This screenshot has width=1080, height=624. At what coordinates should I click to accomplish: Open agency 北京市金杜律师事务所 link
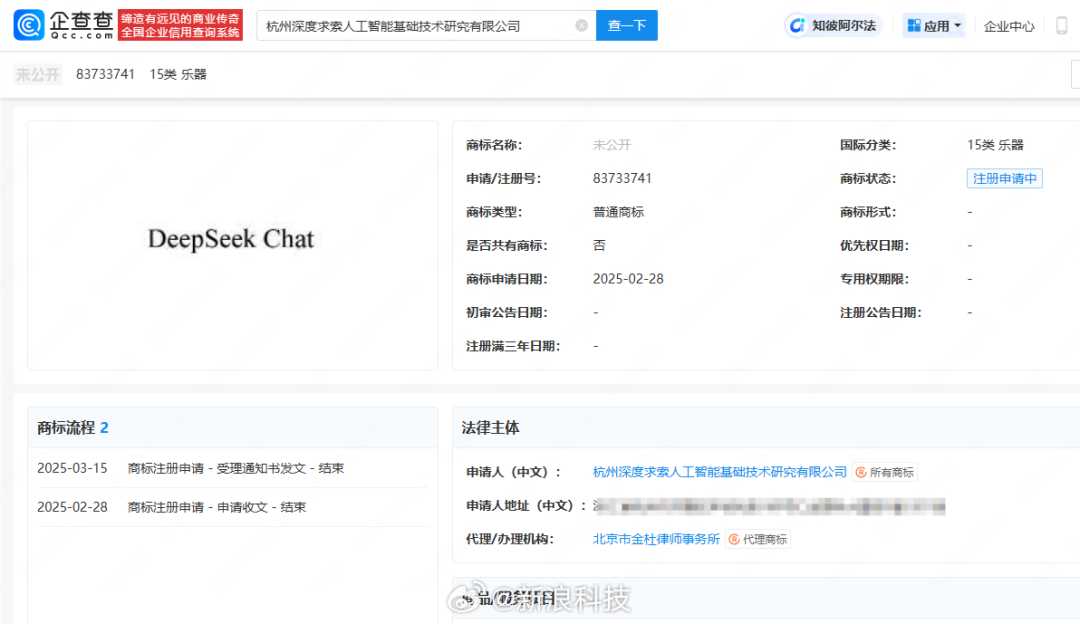click(x=656, y=539)
